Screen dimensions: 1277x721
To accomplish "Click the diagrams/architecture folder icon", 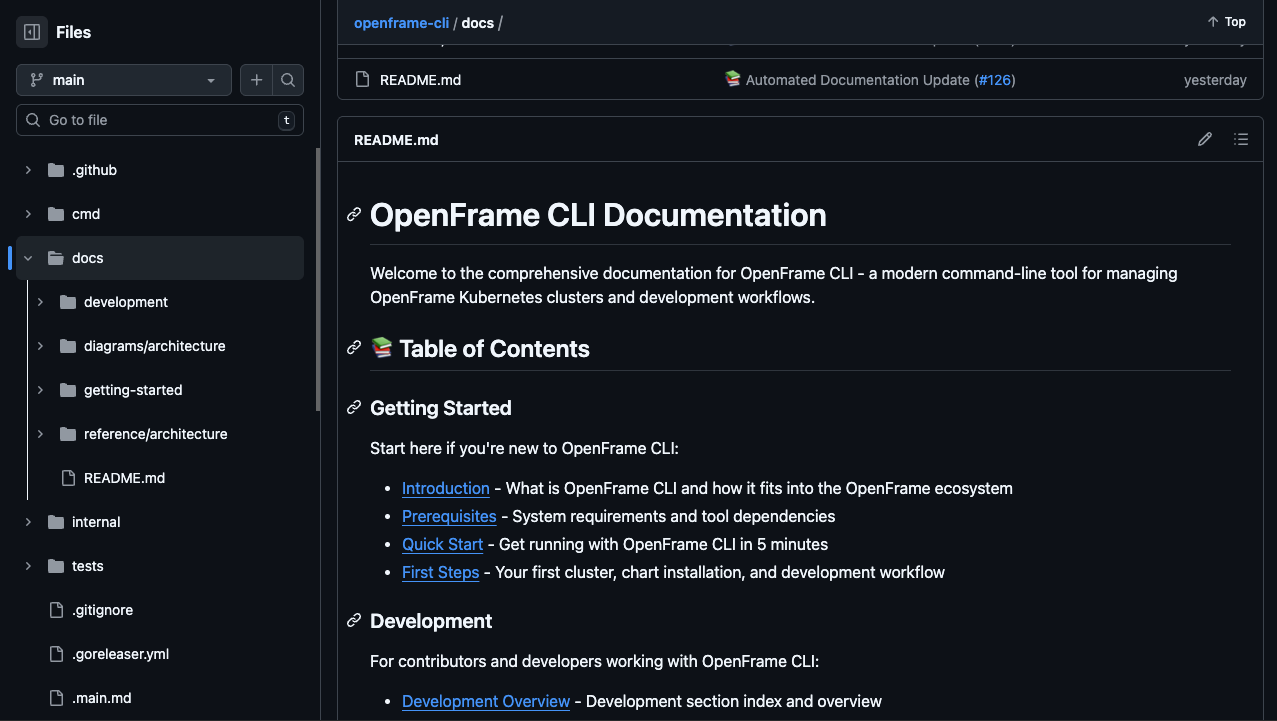I will coord(68,346).
